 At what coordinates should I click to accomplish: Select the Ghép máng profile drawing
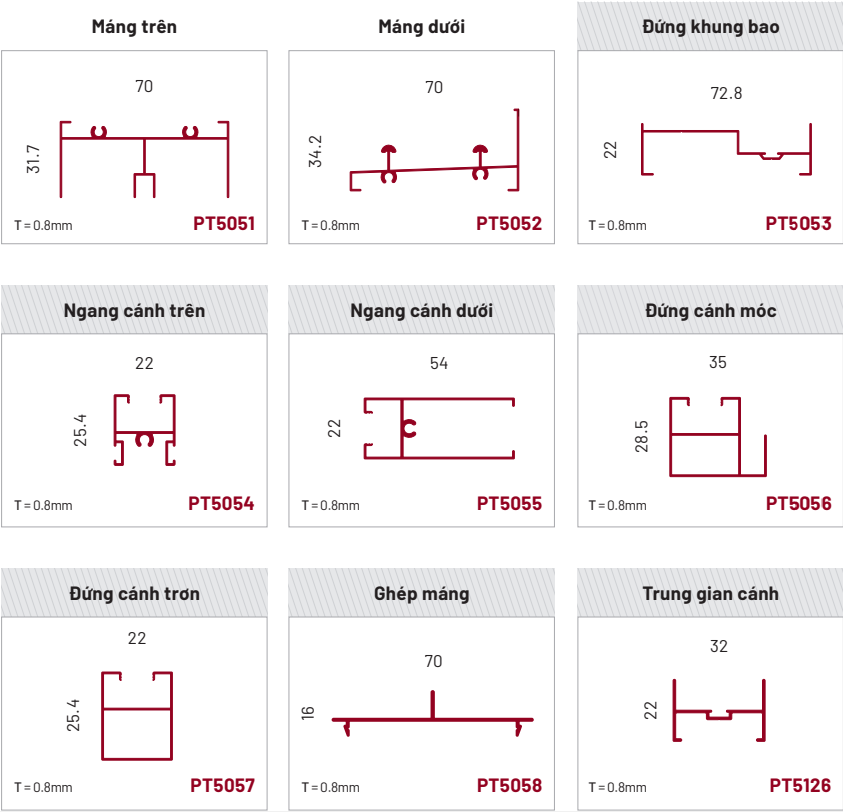pyautogui.click(x=433, y=715)
